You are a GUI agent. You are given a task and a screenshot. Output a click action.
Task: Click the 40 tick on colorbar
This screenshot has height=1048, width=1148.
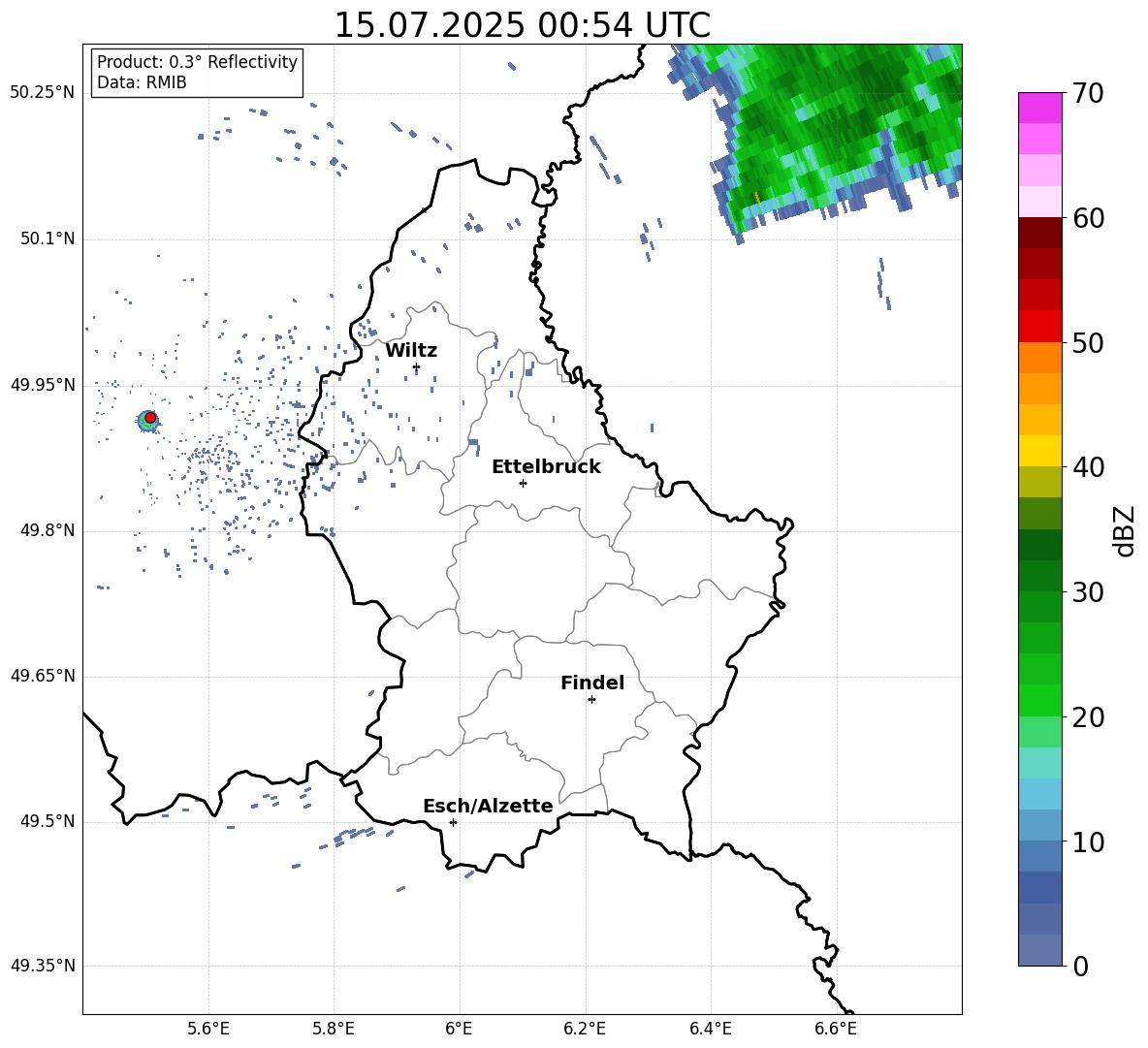(x=1089, y=467)
